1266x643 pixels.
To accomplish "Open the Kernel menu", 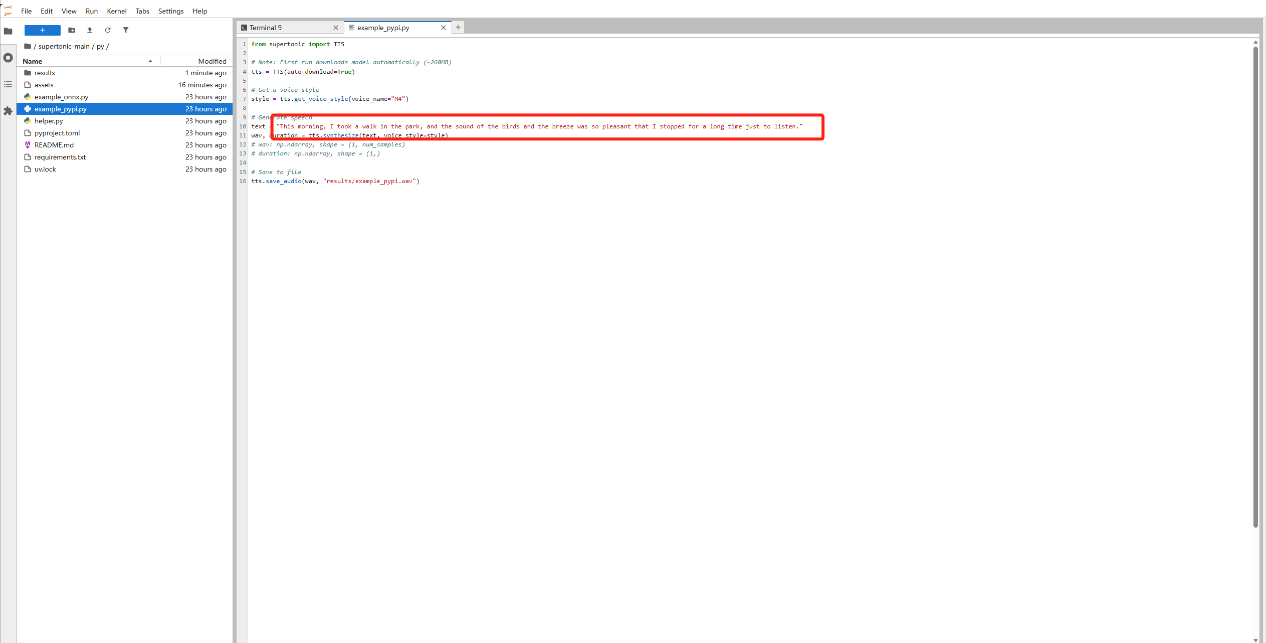I will pyautogui.click(x=116, y=11).
